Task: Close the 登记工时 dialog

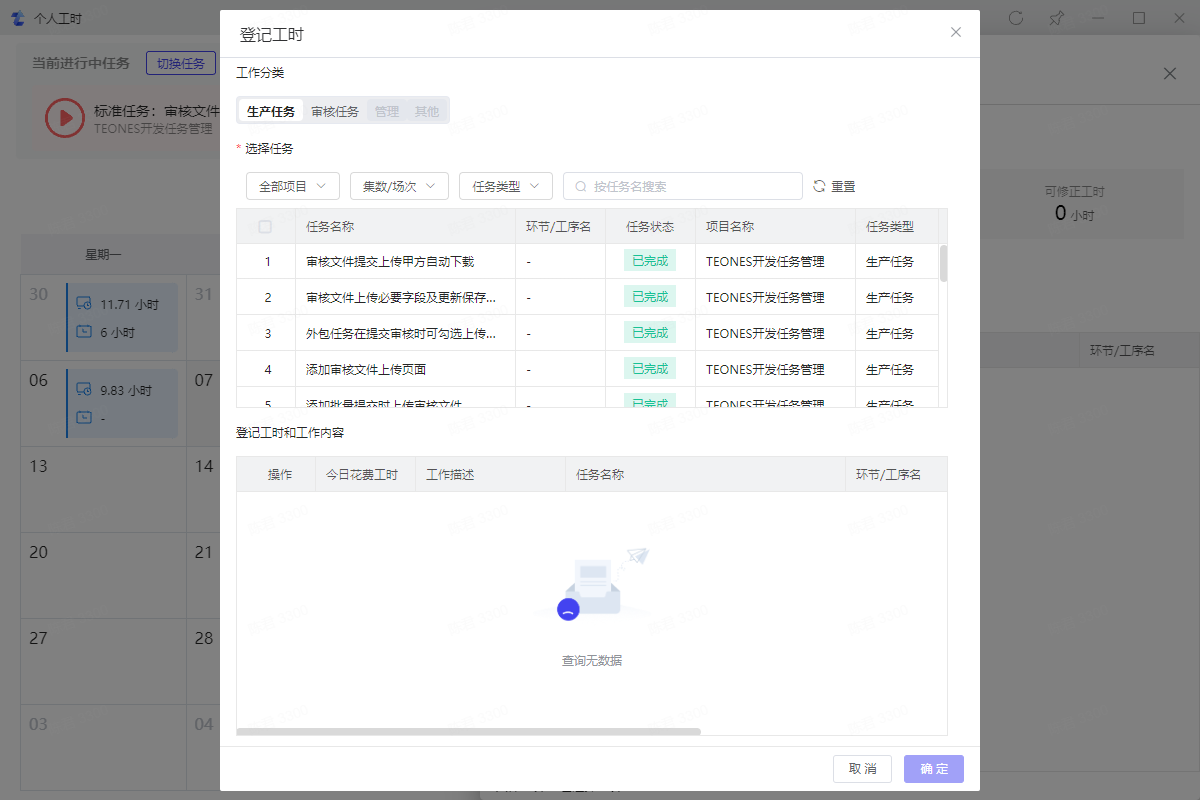Action: point(955,32)
